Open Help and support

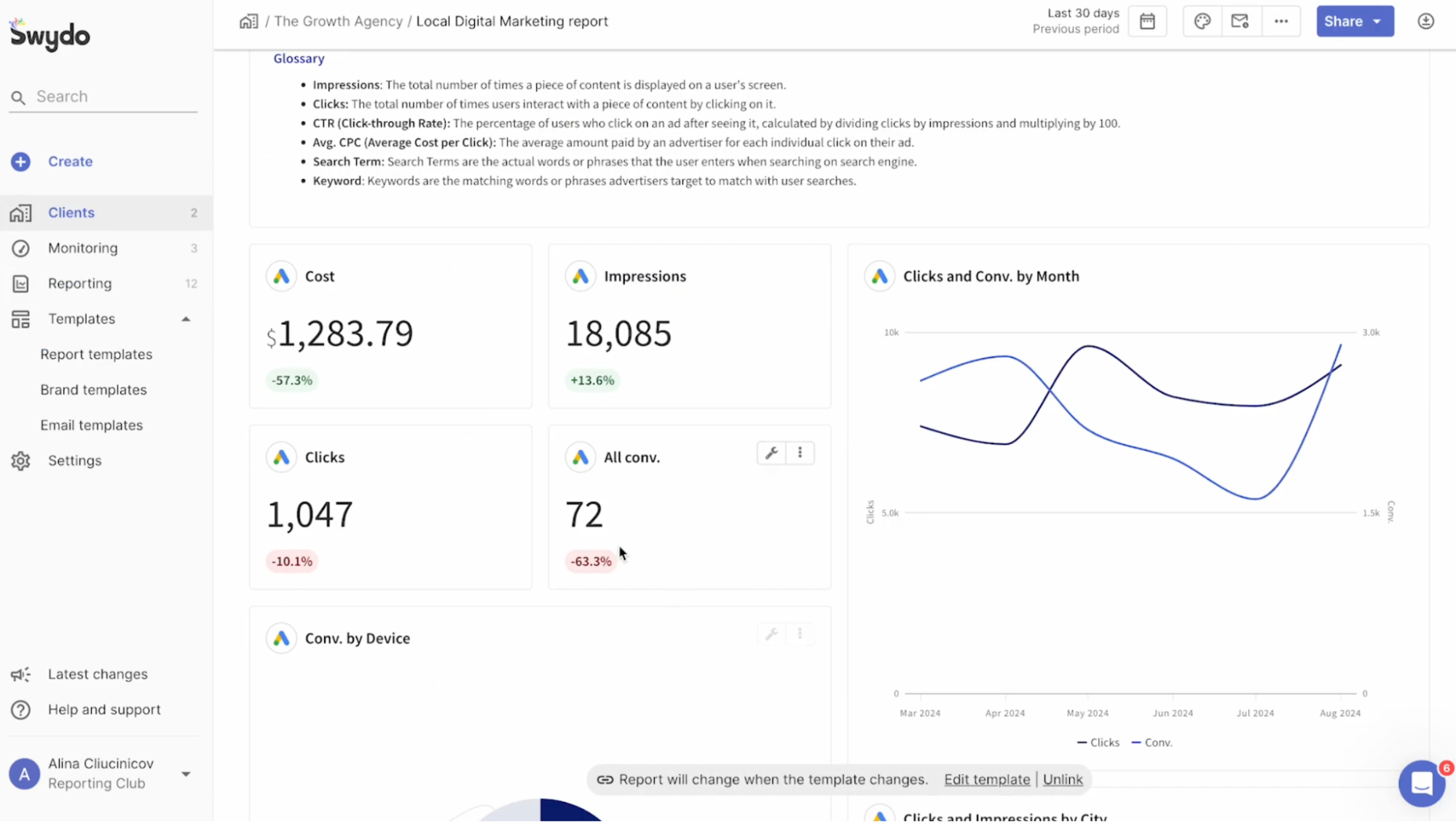point(104,710)
